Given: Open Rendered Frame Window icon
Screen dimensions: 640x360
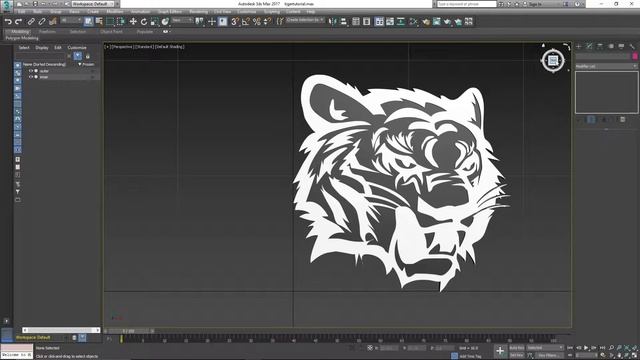Looking at the screenshot, I should coord(436,22).
